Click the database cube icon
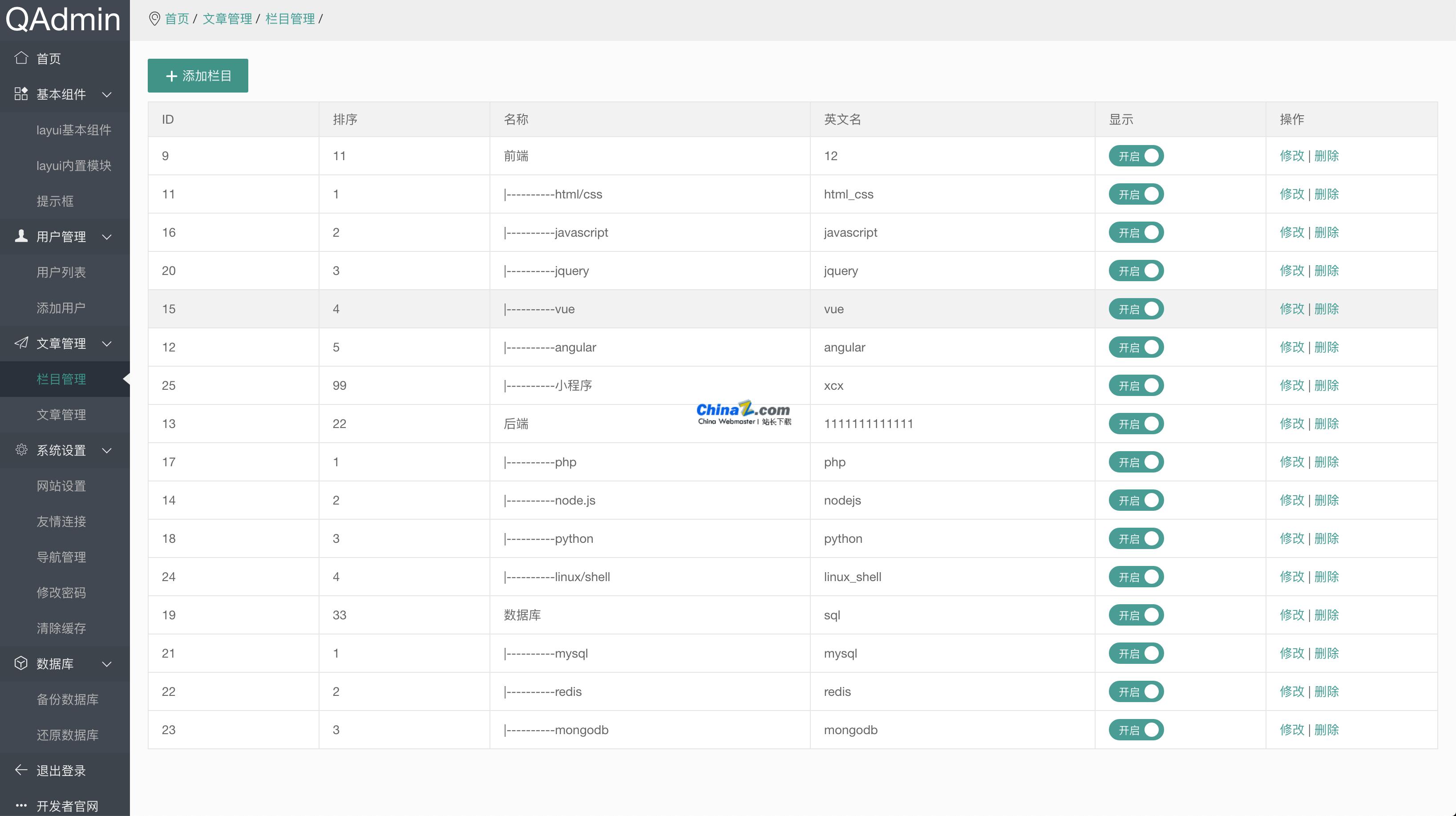The image size is (1456, 816). click(21, 663)
